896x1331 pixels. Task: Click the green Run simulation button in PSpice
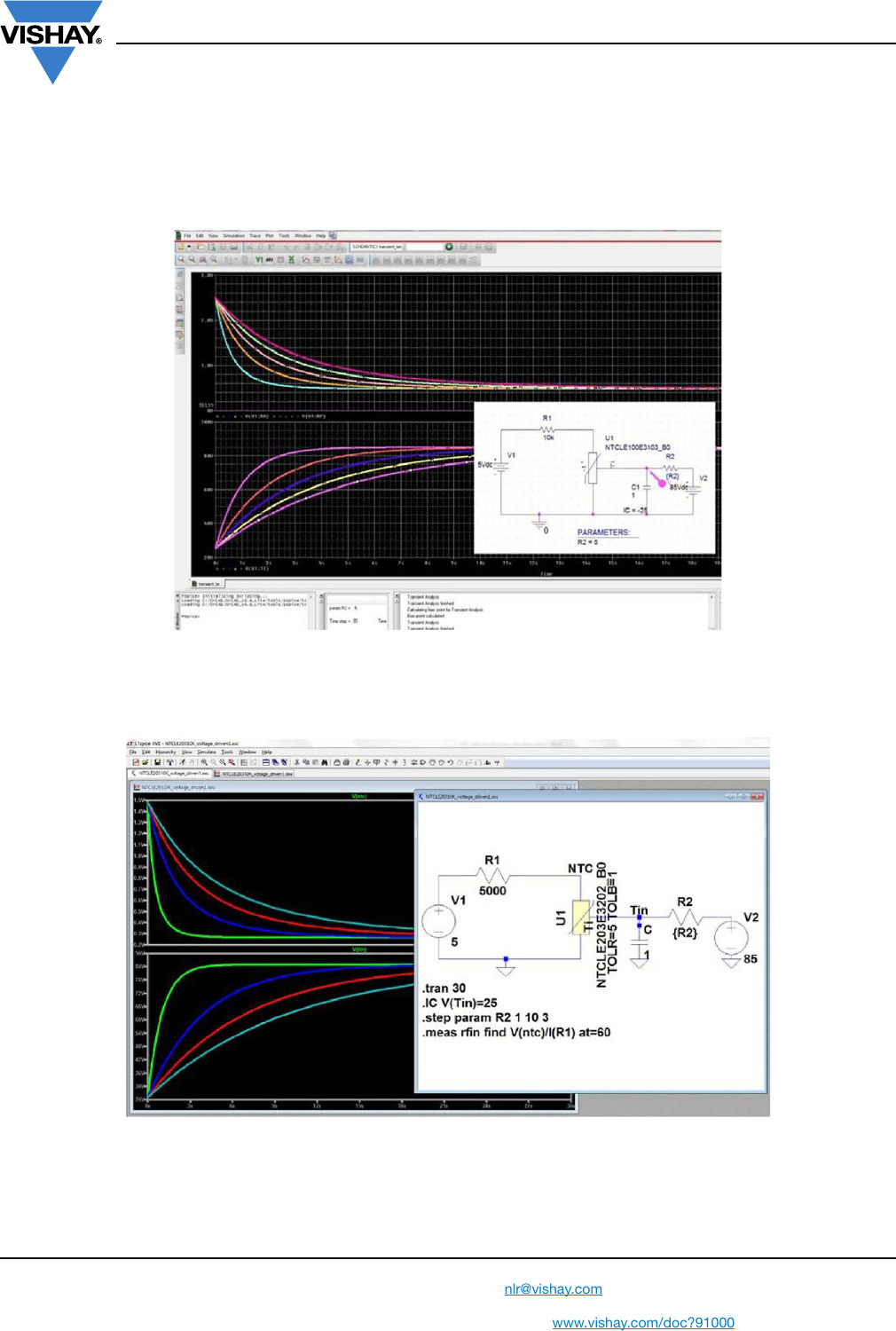tap(449, 247)
